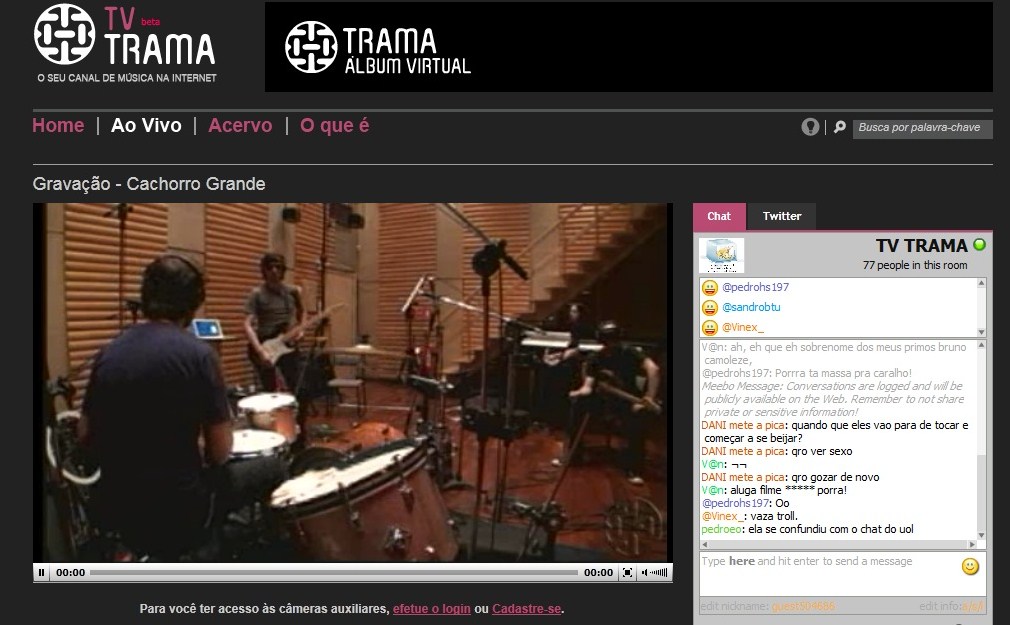The width and height of the screenshot is (1010, 625).
Task: Click smiley icon beside @pedrohs197
Action: (710, 288)
